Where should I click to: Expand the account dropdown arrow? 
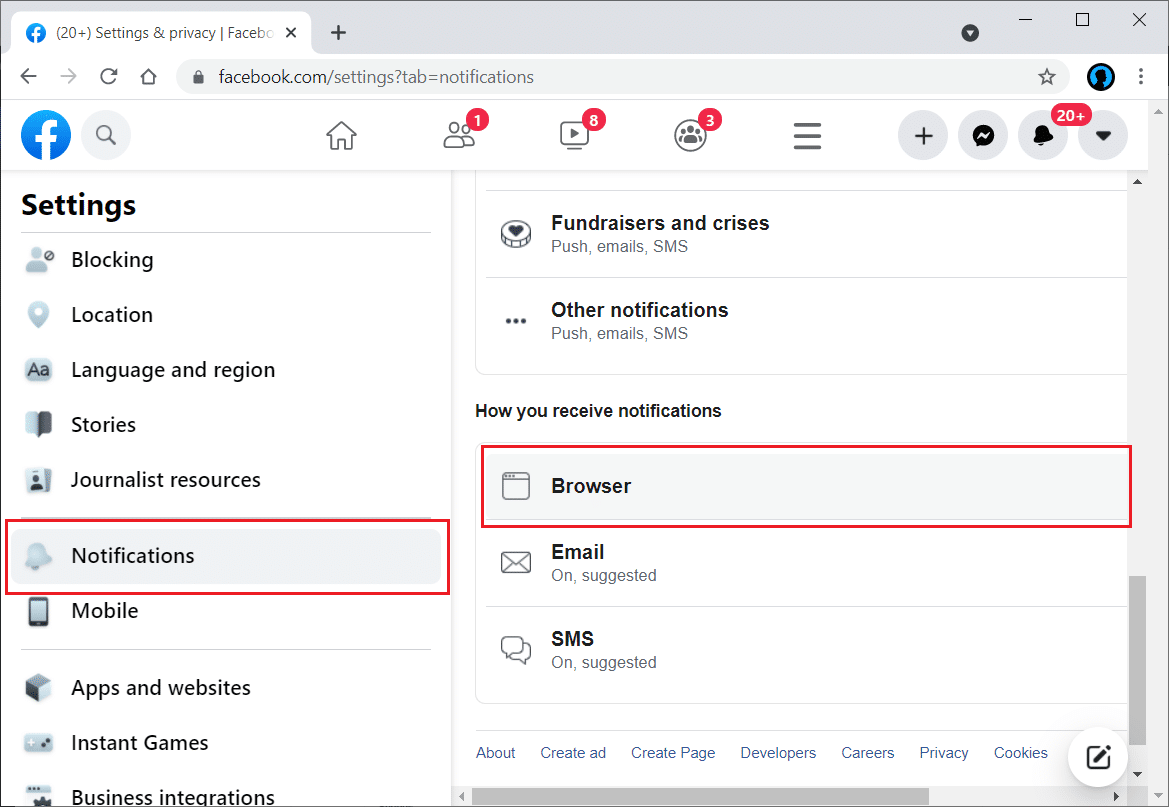pyautogui.click(x=1103, y=135)
